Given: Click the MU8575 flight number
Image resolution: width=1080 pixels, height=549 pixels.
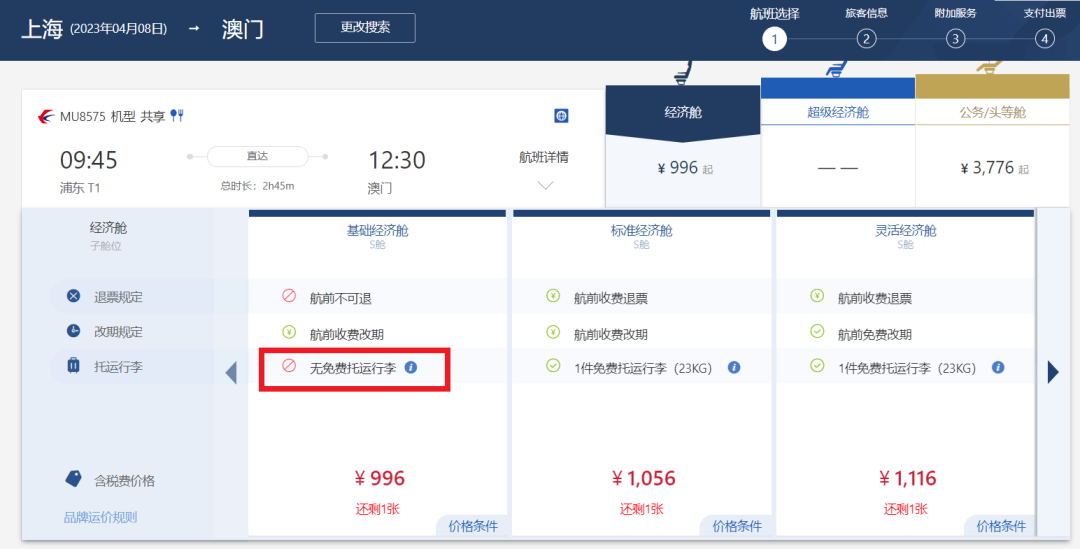Looking at the screenshot, I should coord(83,116).
